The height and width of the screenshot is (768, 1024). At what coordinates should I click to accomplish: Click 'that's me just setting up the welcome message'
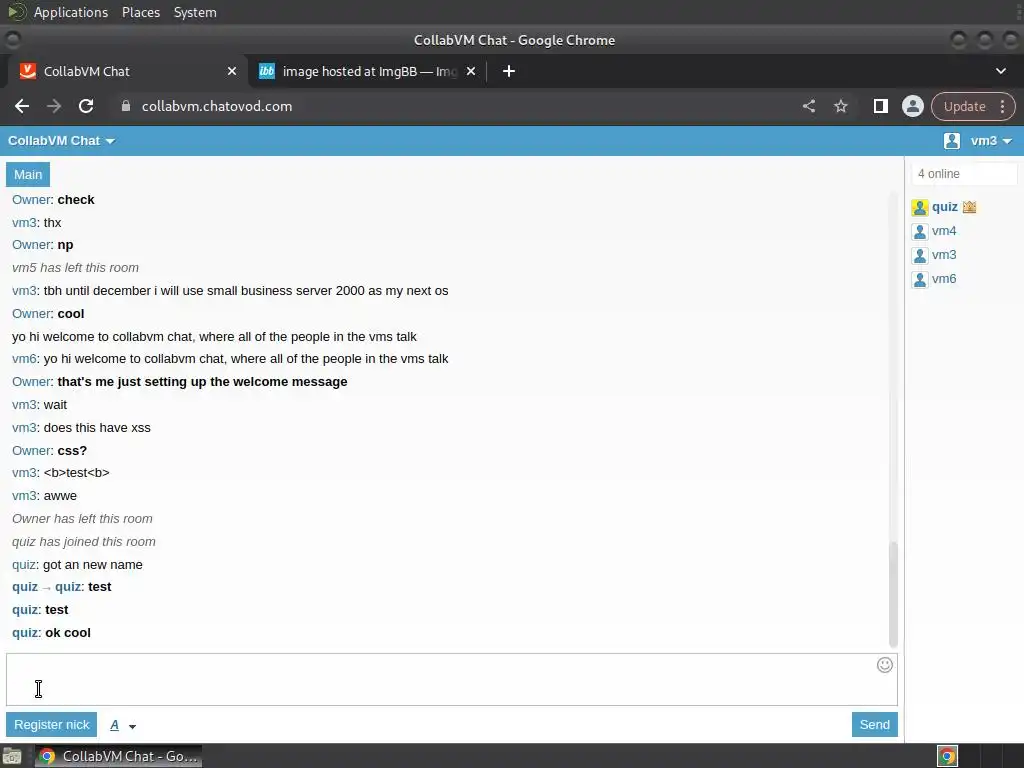202,382
